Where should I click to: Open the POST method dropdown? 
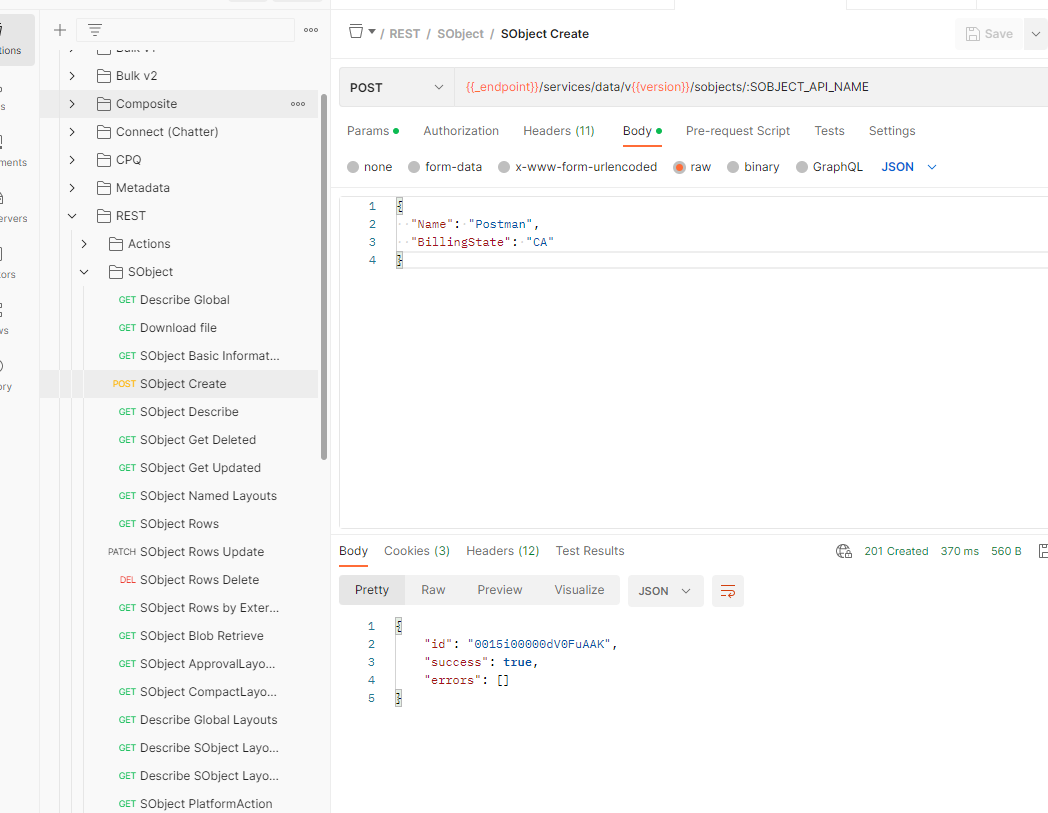397,88
